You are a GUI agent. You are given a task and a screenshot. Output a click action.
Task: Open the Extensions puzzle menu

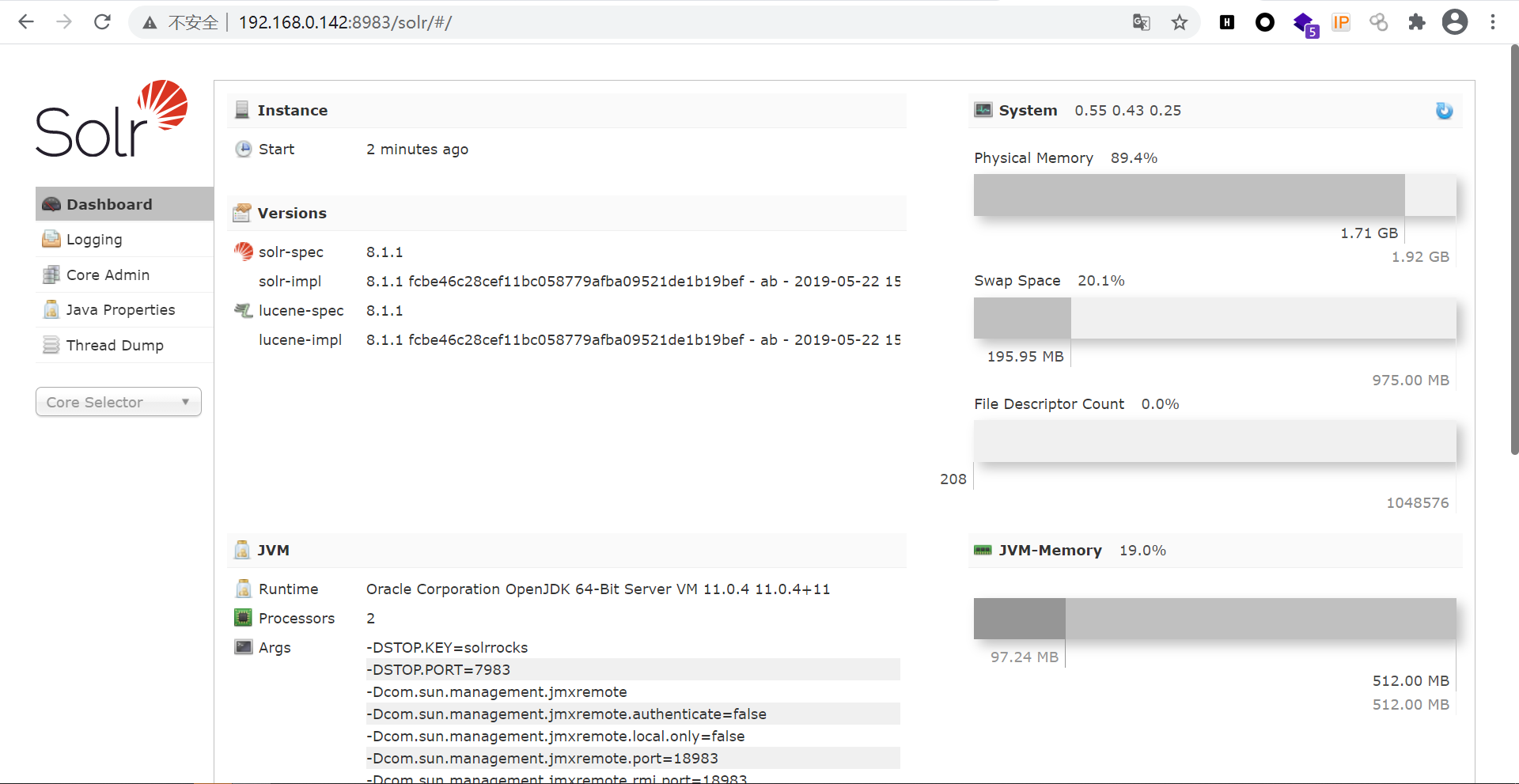tap(1417, 22)
